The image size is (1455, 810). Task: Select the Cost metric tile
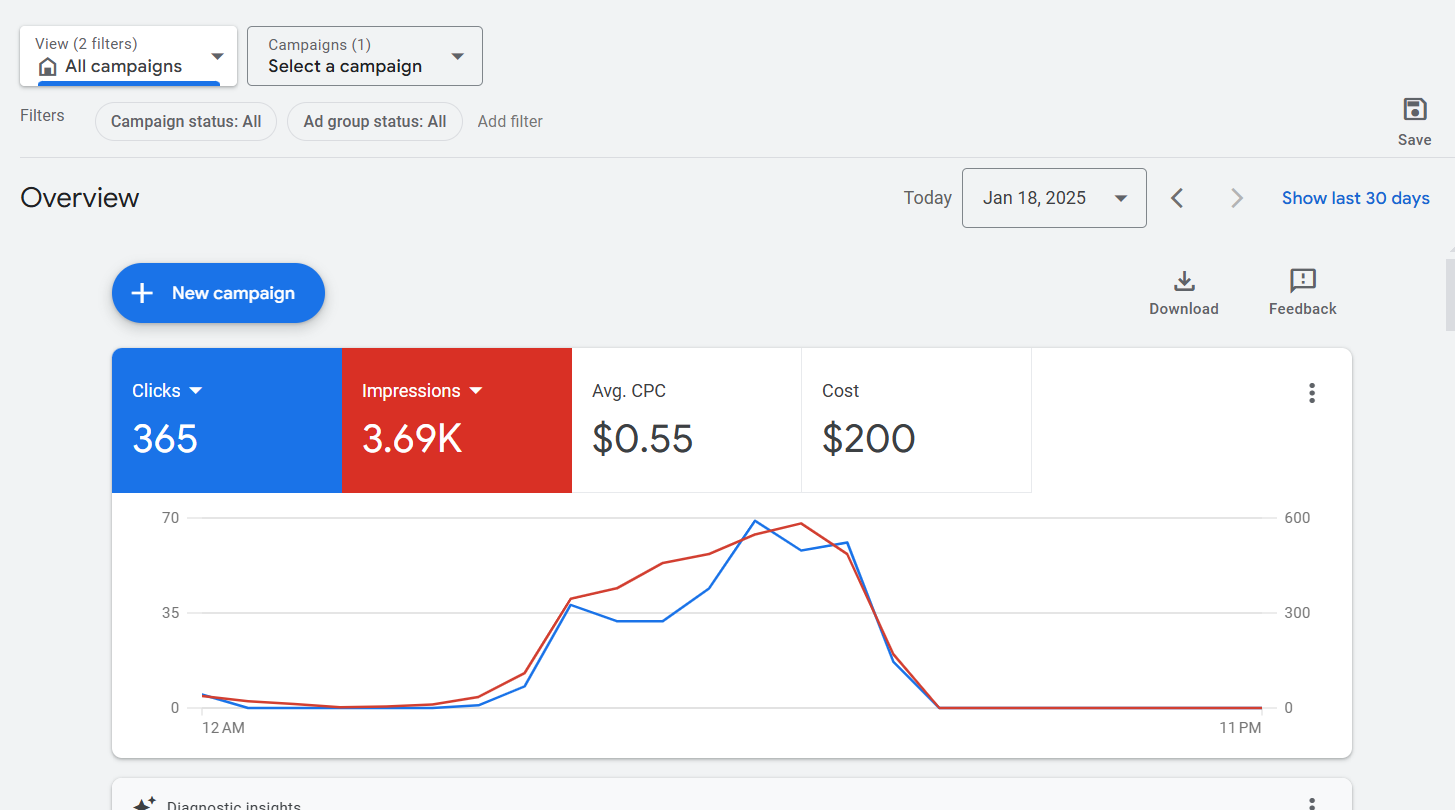pos(916,420)
